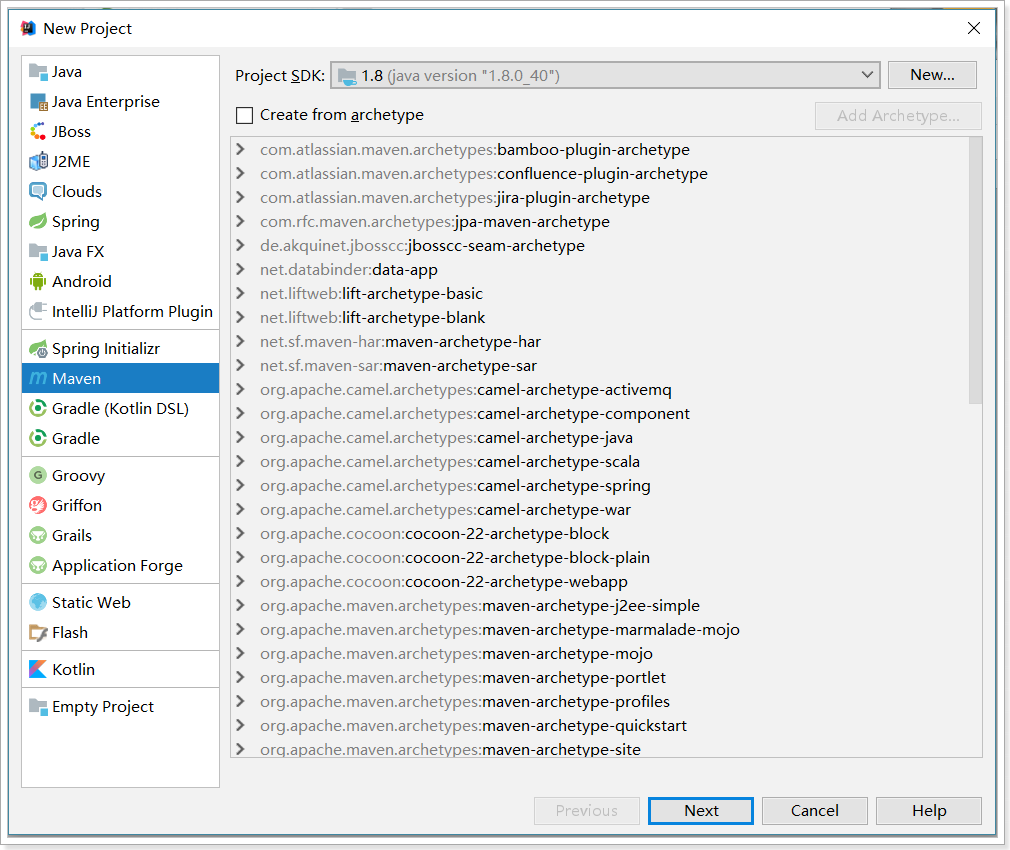The image size is (1010, 850).
Task: Click the Gradle (Kotlin DSL) icon
Action: click(x=38, y=409)
